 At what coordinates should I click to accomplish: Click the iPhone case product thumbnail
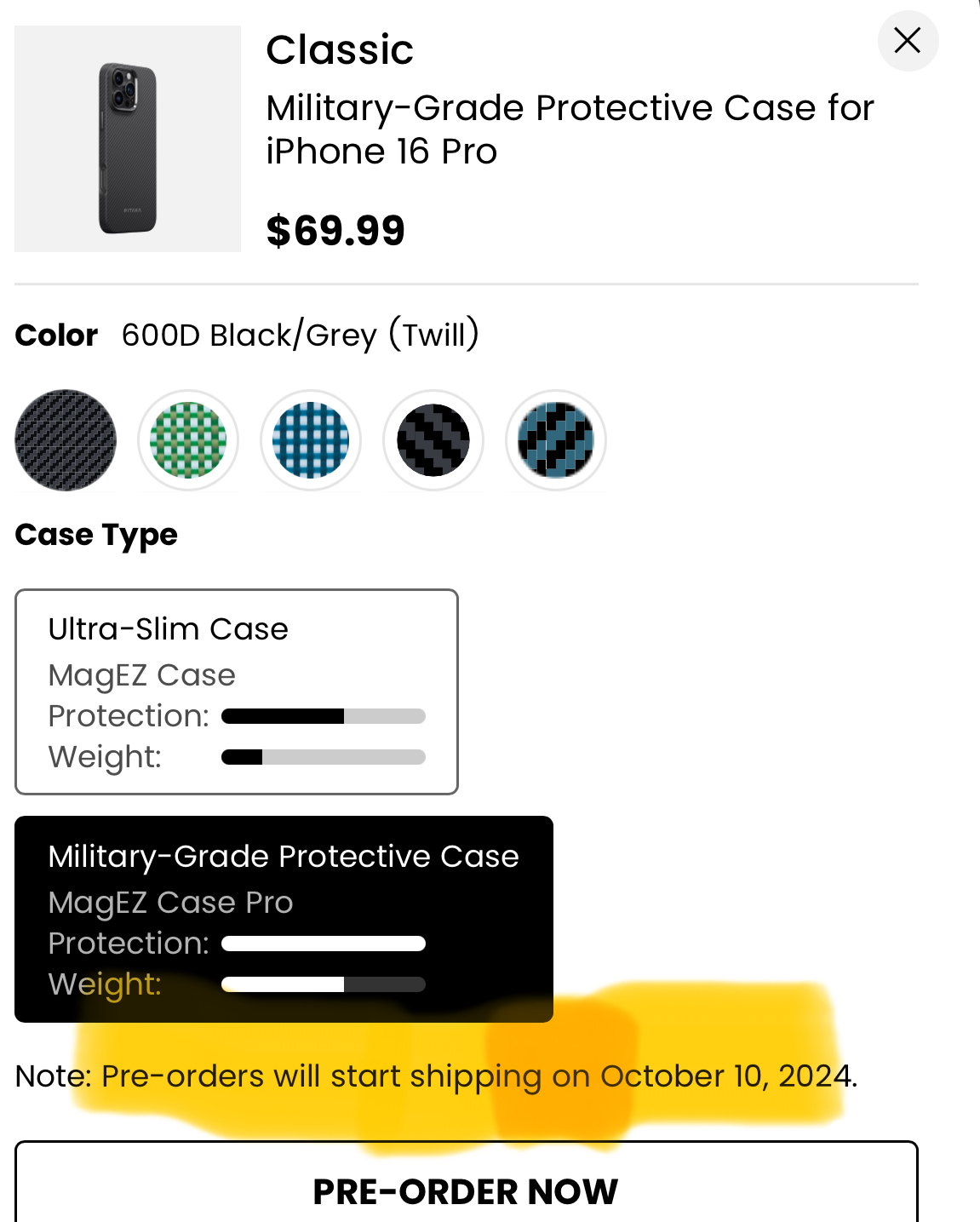[128, 139]
